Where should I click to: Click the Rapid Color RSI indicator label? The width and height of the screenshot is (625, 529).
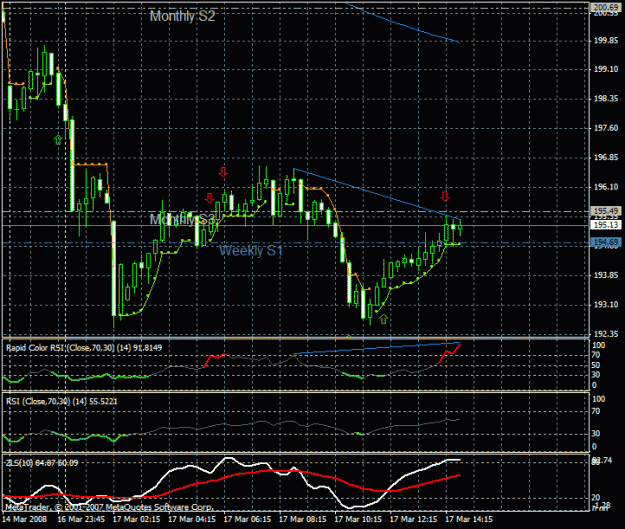[x=84, y=348]
